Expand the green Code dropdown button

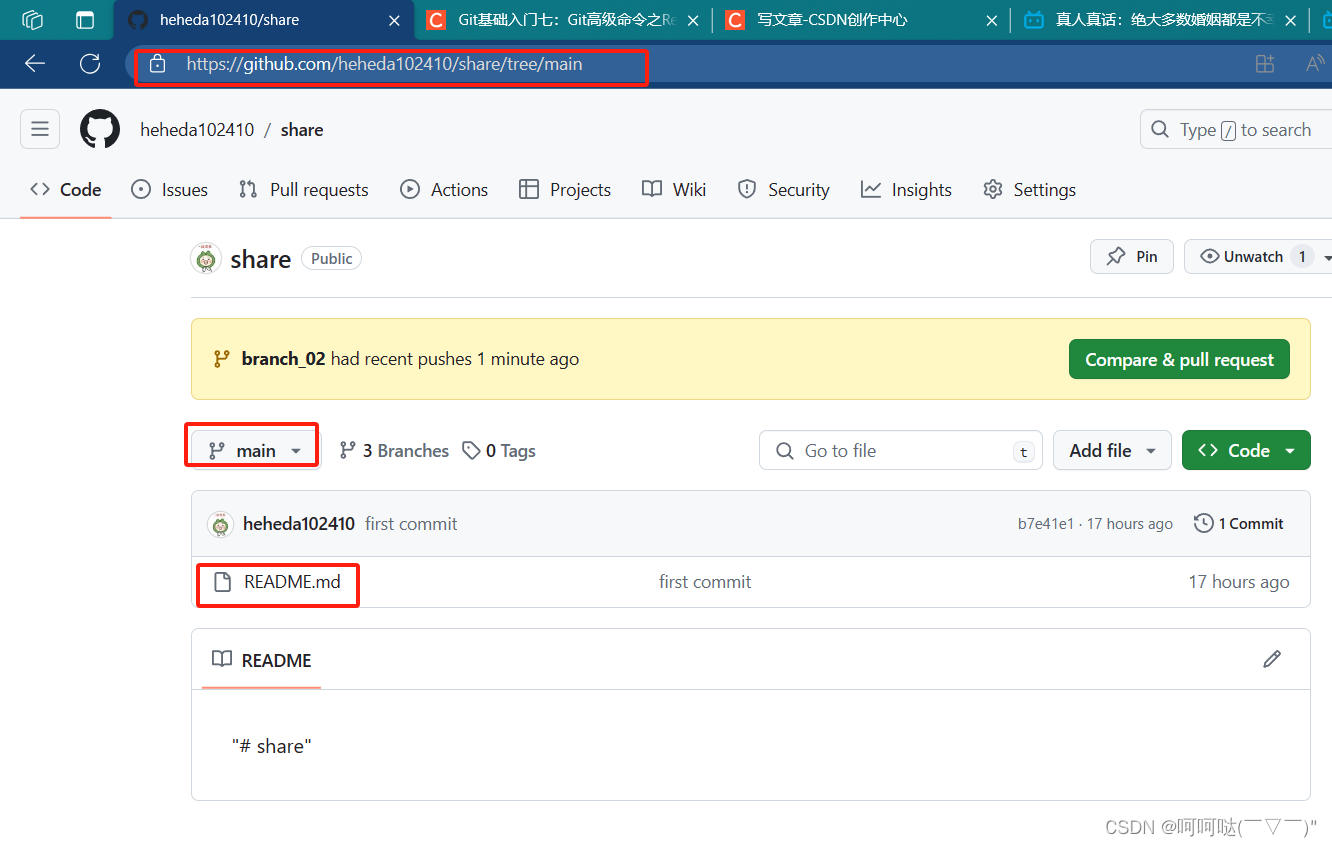[1246, 451]
